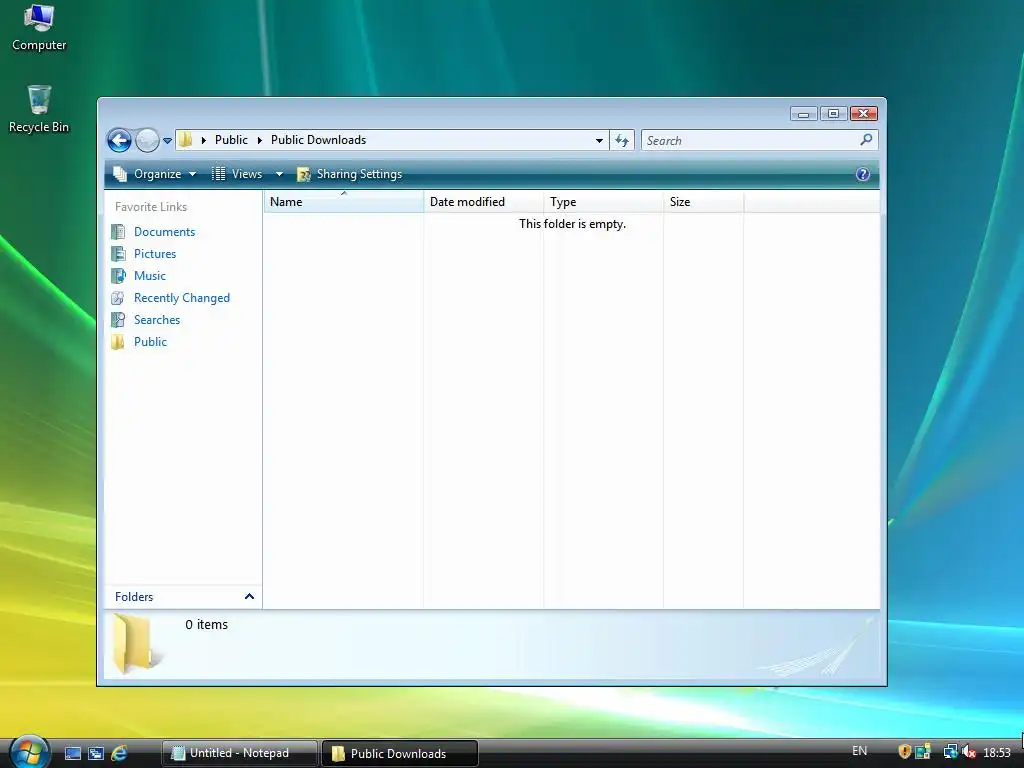
Task: Expand the arrow before Public breadcrumb
Action: click(204, 140)
